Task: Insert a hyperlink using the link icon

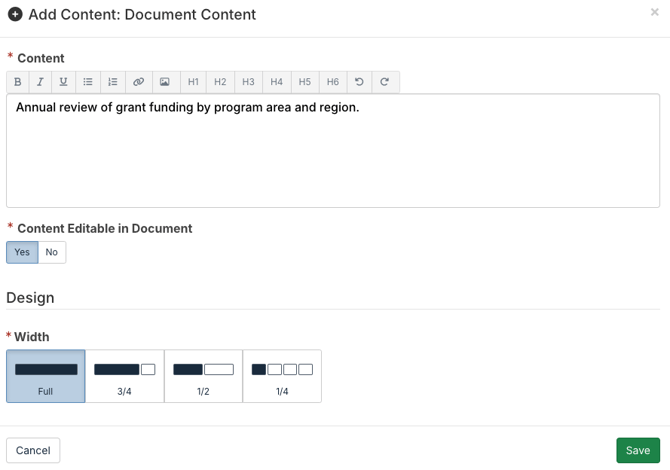Action: [x=139, y=82]
